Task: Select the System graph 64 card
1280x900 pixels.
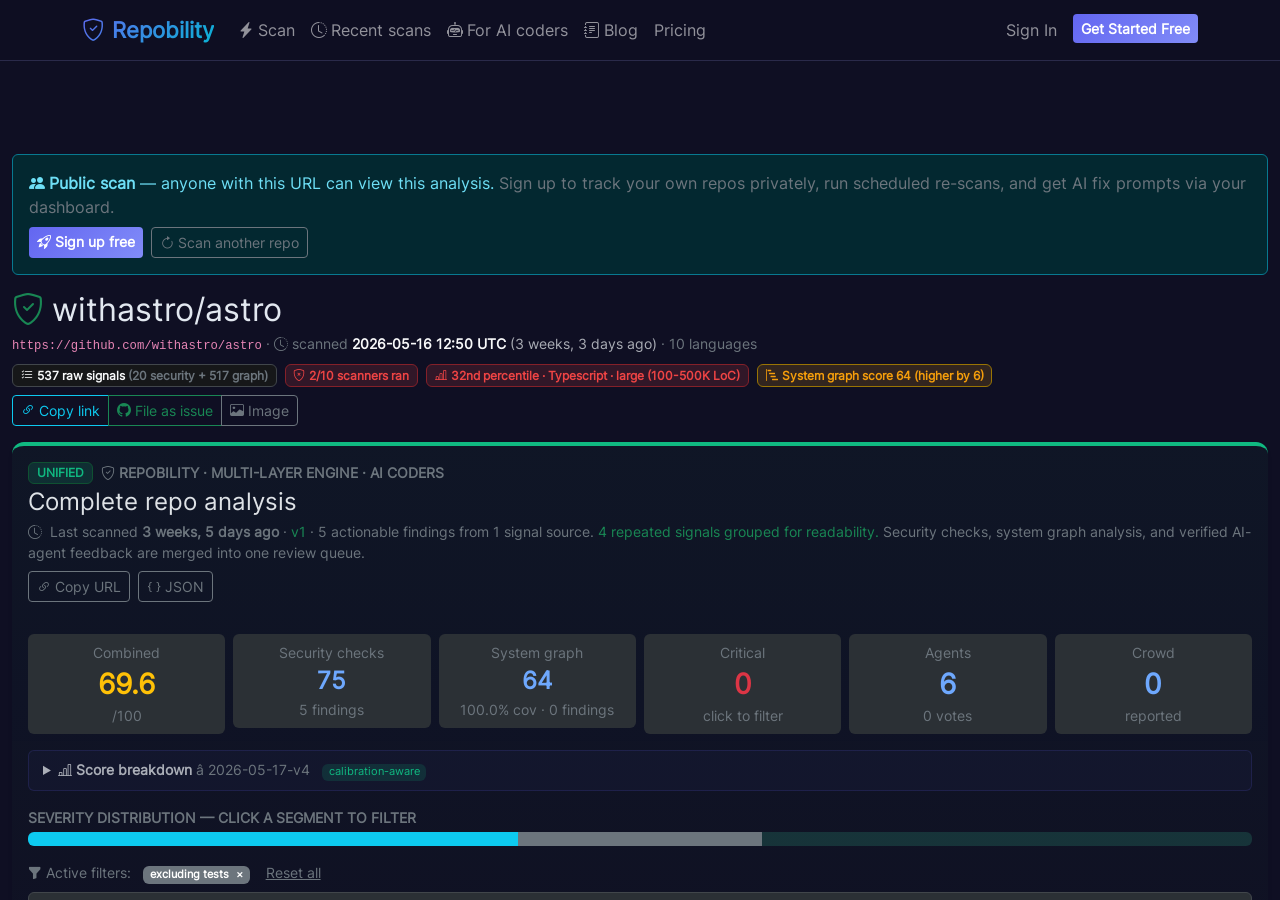Action: (537, 681)
